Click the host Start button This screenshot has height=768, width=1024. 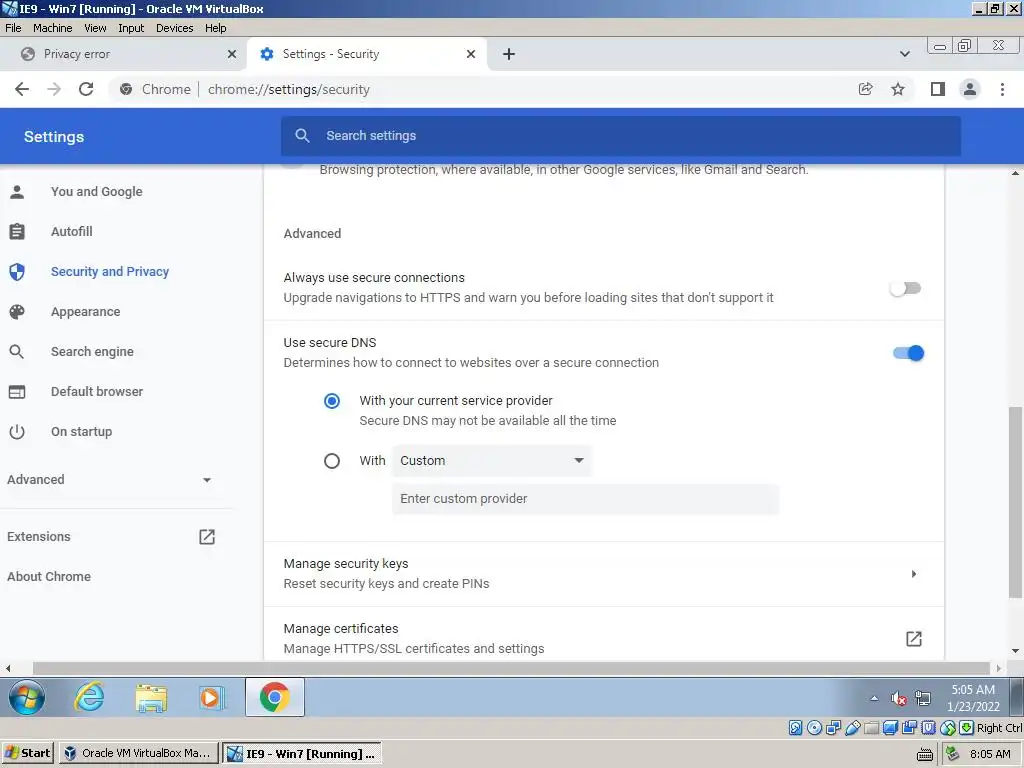27,753
